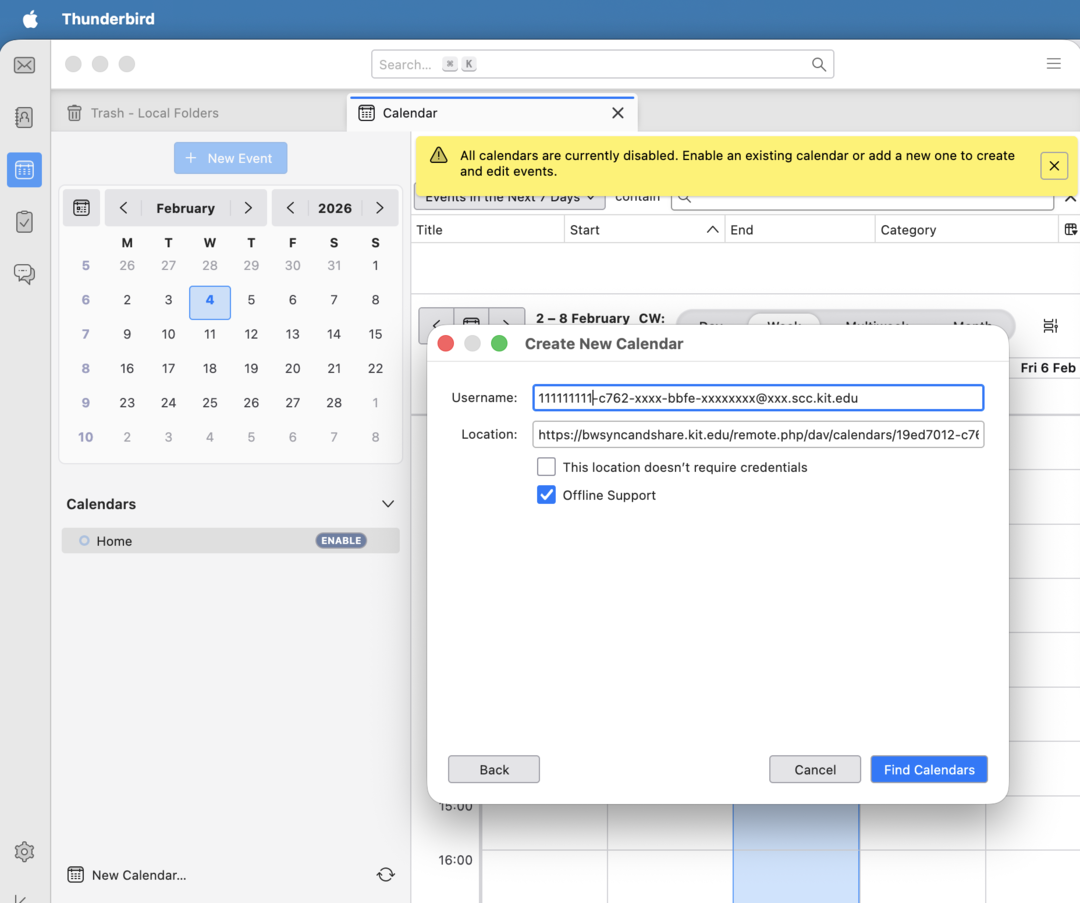Image resolution: width=1080 pixels, height=903 pixels.
Task: Click the go-to-today mini calendar icon
Action: tap(81, 208)
